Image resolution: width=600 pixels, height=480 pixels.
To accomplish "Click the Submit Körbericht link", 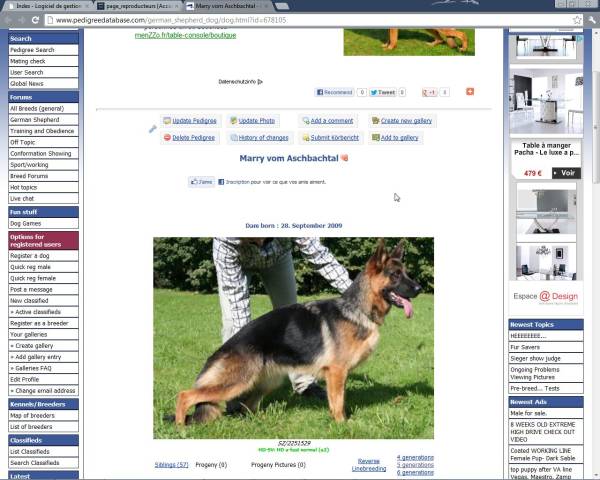I will tap(334, 138).
